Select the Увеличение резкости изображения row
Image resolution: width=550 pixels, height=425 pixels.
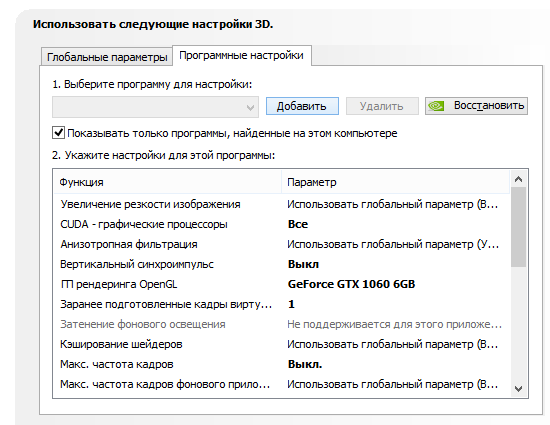(281, 204)
